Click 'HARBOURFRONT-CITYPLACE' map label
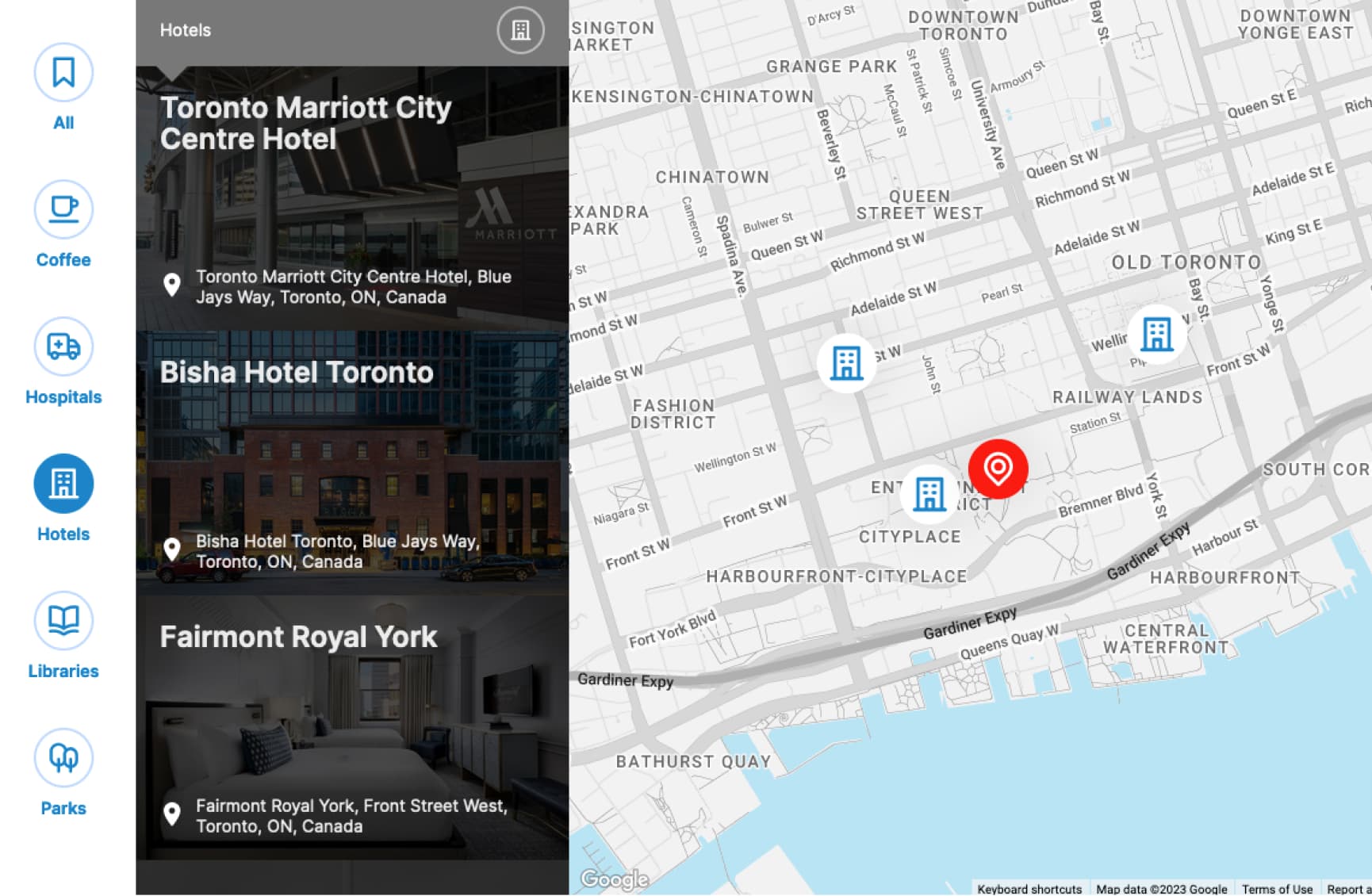The image size is (1372, 896). coord(837,576)
